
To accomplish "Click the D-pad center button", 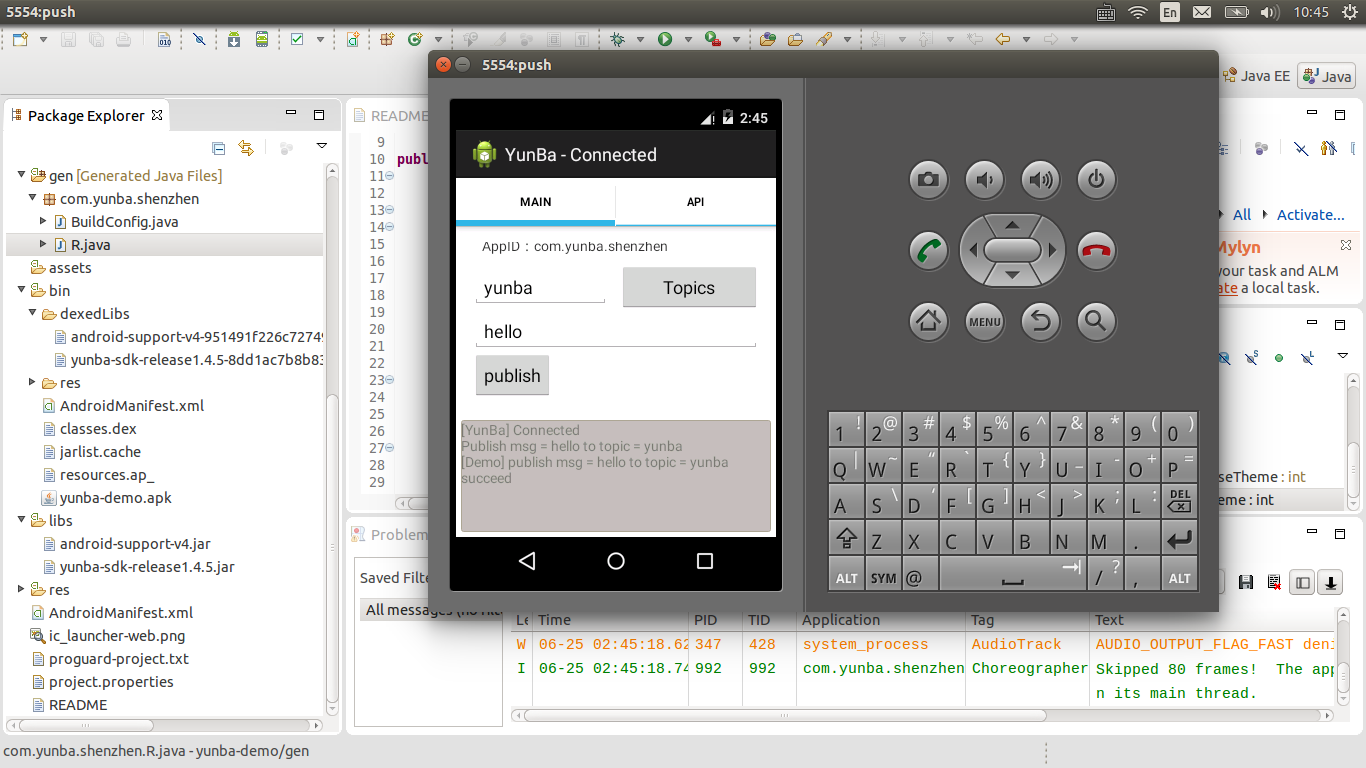I will pos(1013,250).
